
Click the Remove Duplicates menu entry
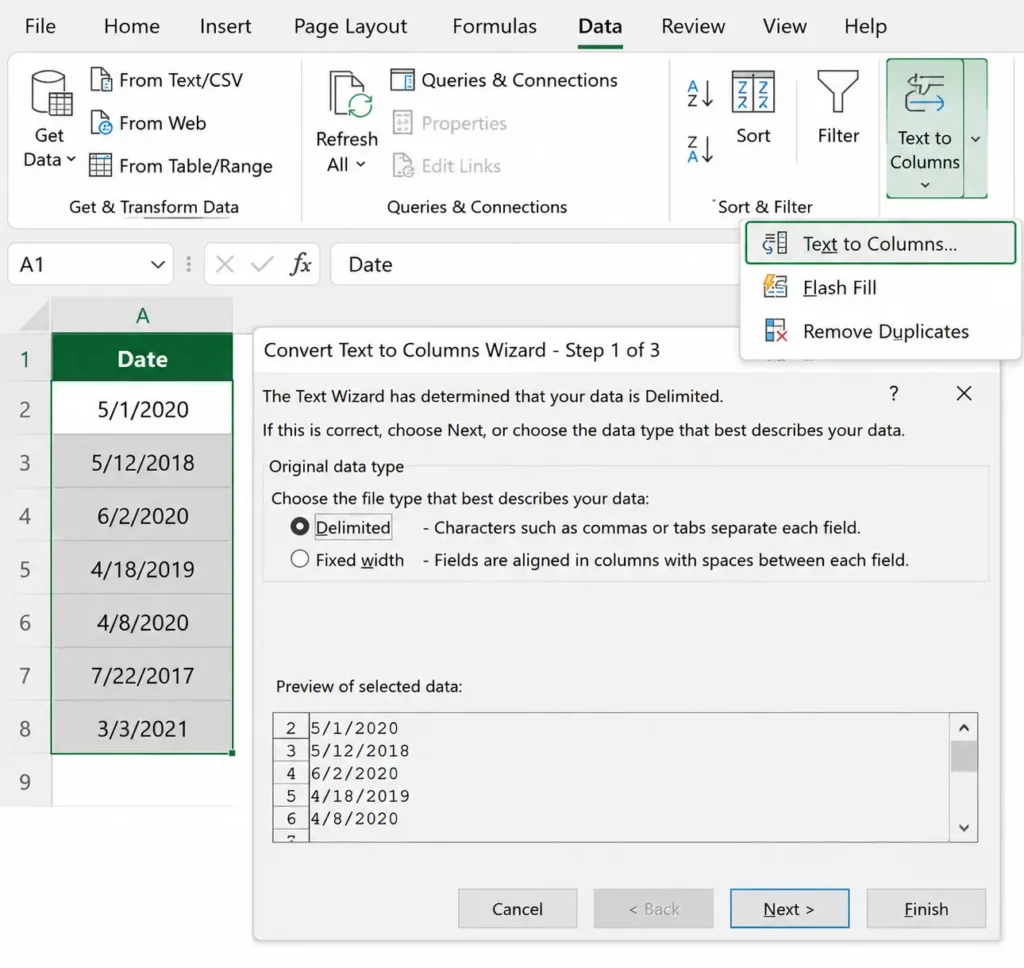tap(880, 331)
